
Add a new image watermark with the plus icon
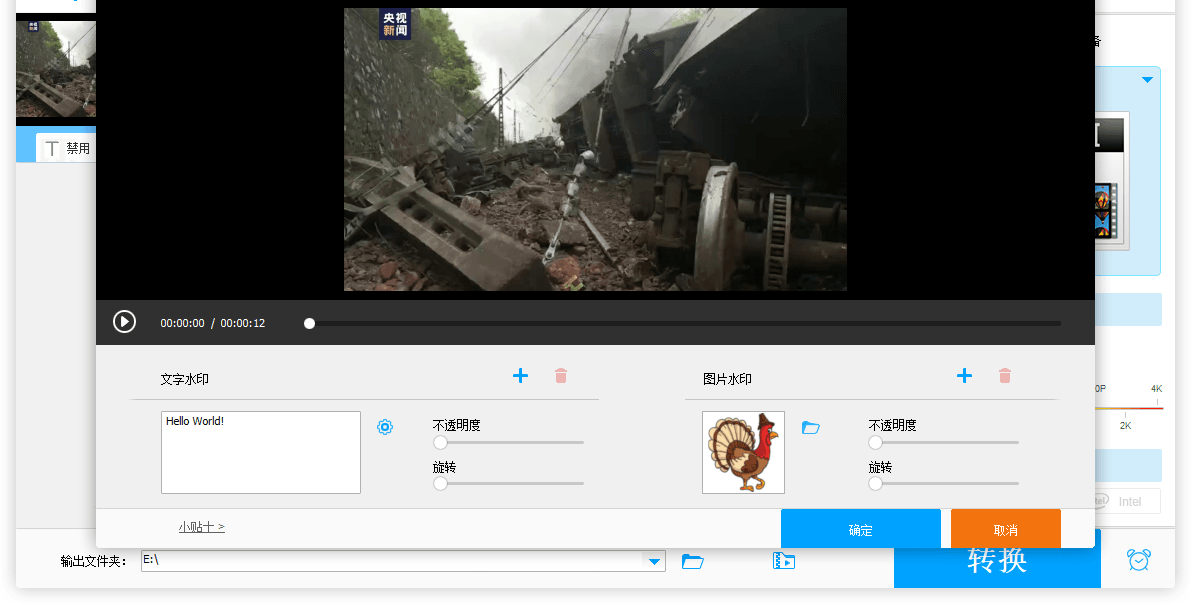(x=964, y=376)
